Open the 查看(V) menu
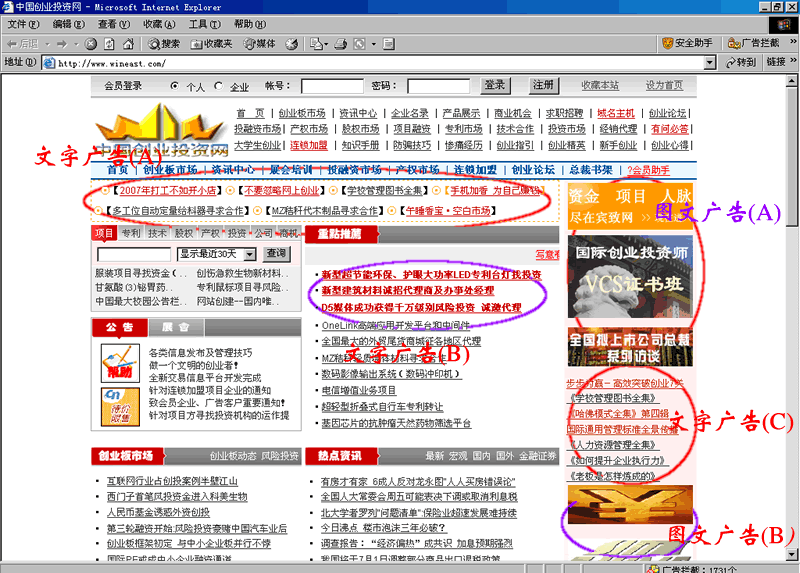 click(114, 24)
